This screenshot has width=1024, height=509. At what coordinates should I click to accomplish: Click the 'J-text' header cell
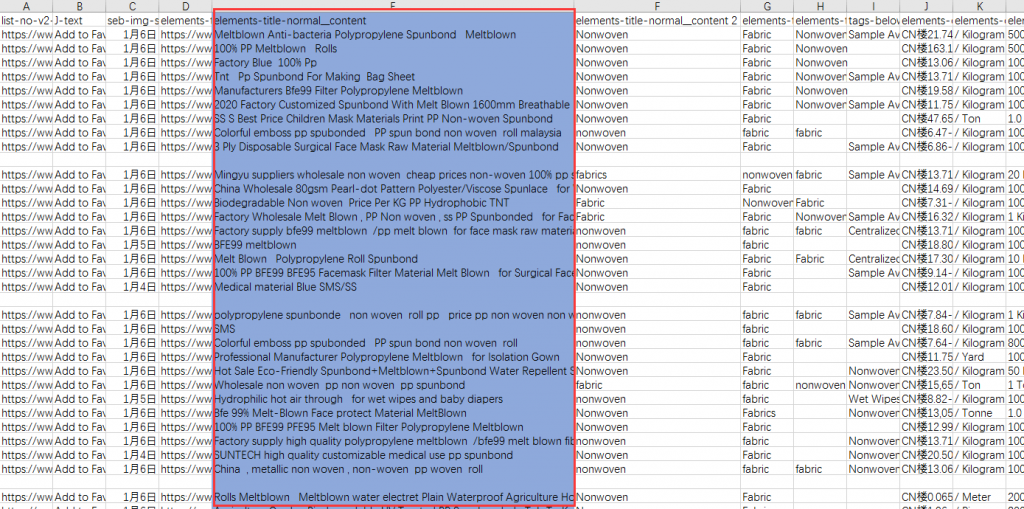79,21
